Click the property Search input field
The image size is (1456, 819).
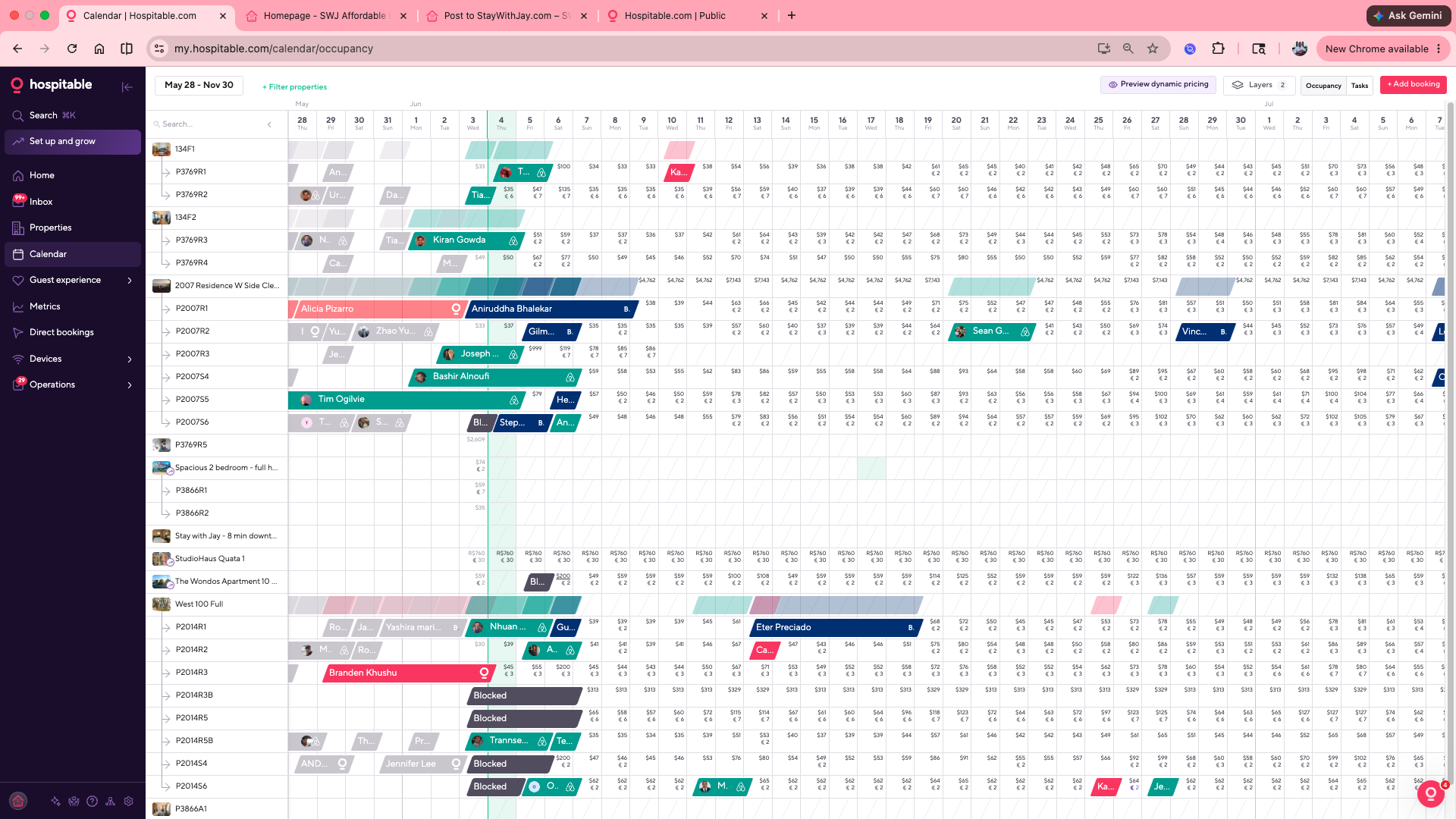[209, 124]
